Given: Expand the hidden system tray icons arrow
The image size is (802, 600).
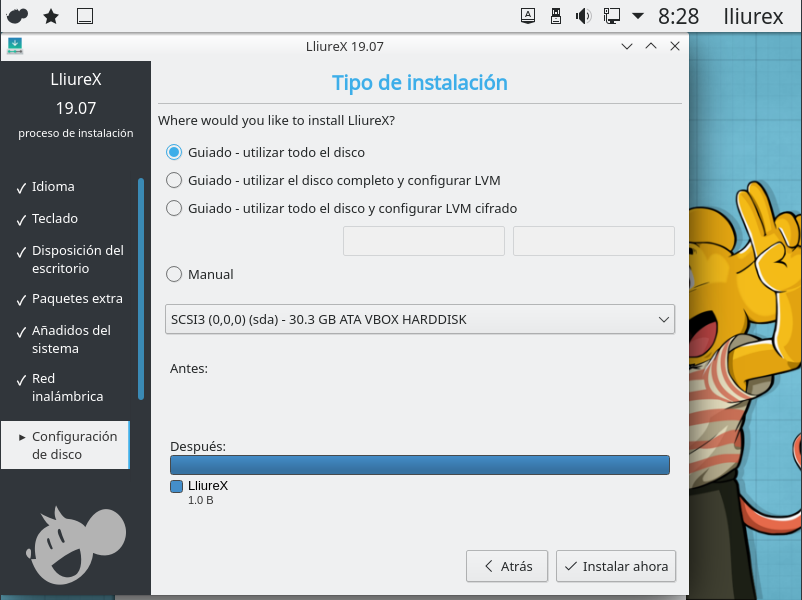Looking at the screenshot, I should click(638, 16).
